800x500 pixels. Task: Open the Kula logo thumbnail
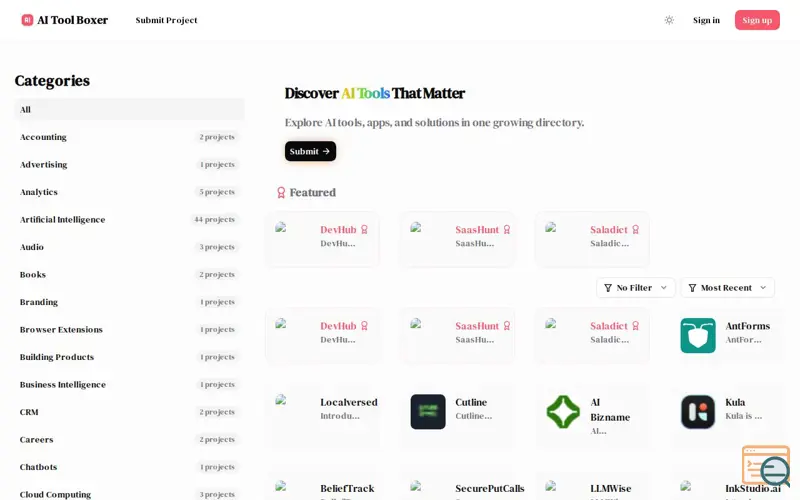697,411
